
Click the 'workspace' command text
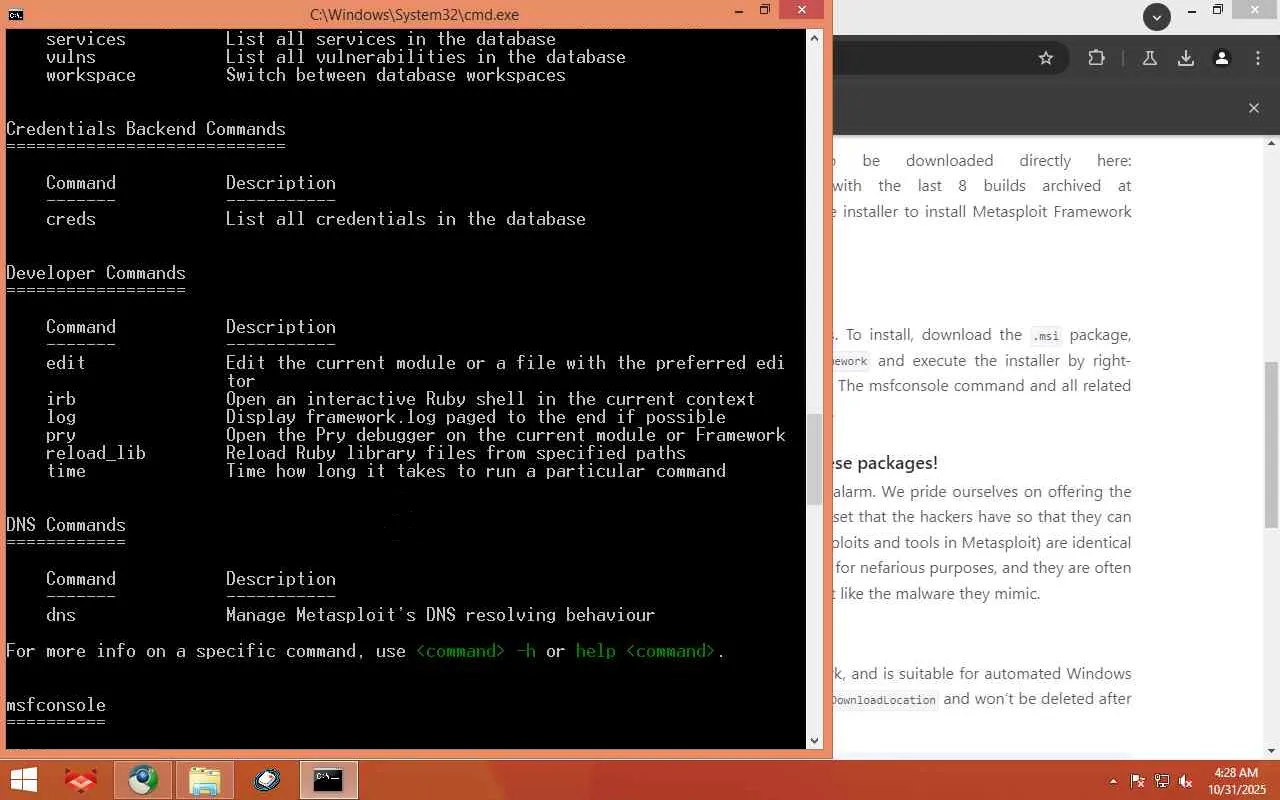tap(91, 75)
